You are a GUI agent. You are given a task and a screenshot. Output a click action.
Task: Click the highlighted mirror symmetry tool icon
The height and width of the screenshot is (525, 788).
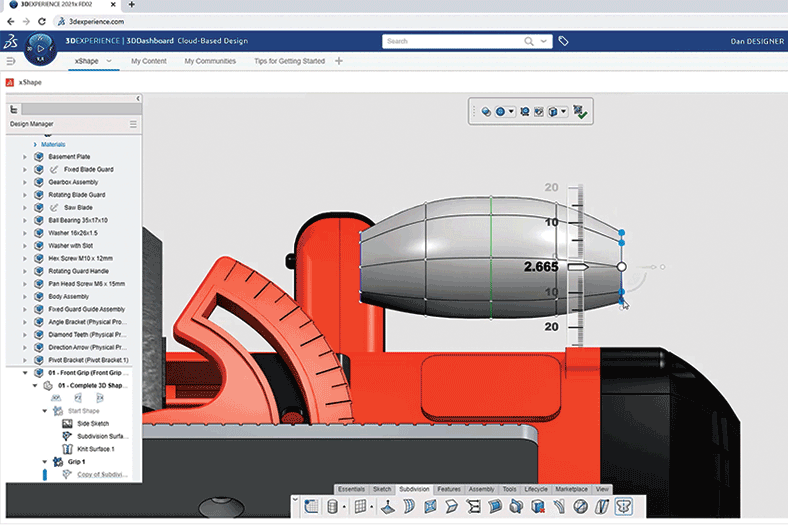623,506
